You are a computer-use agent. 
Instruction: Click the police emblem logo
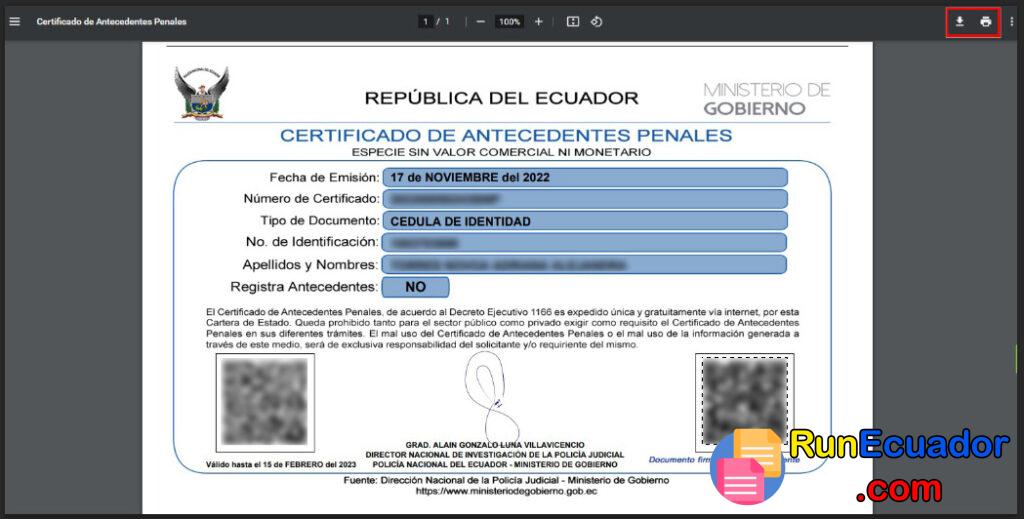[201, 93]
